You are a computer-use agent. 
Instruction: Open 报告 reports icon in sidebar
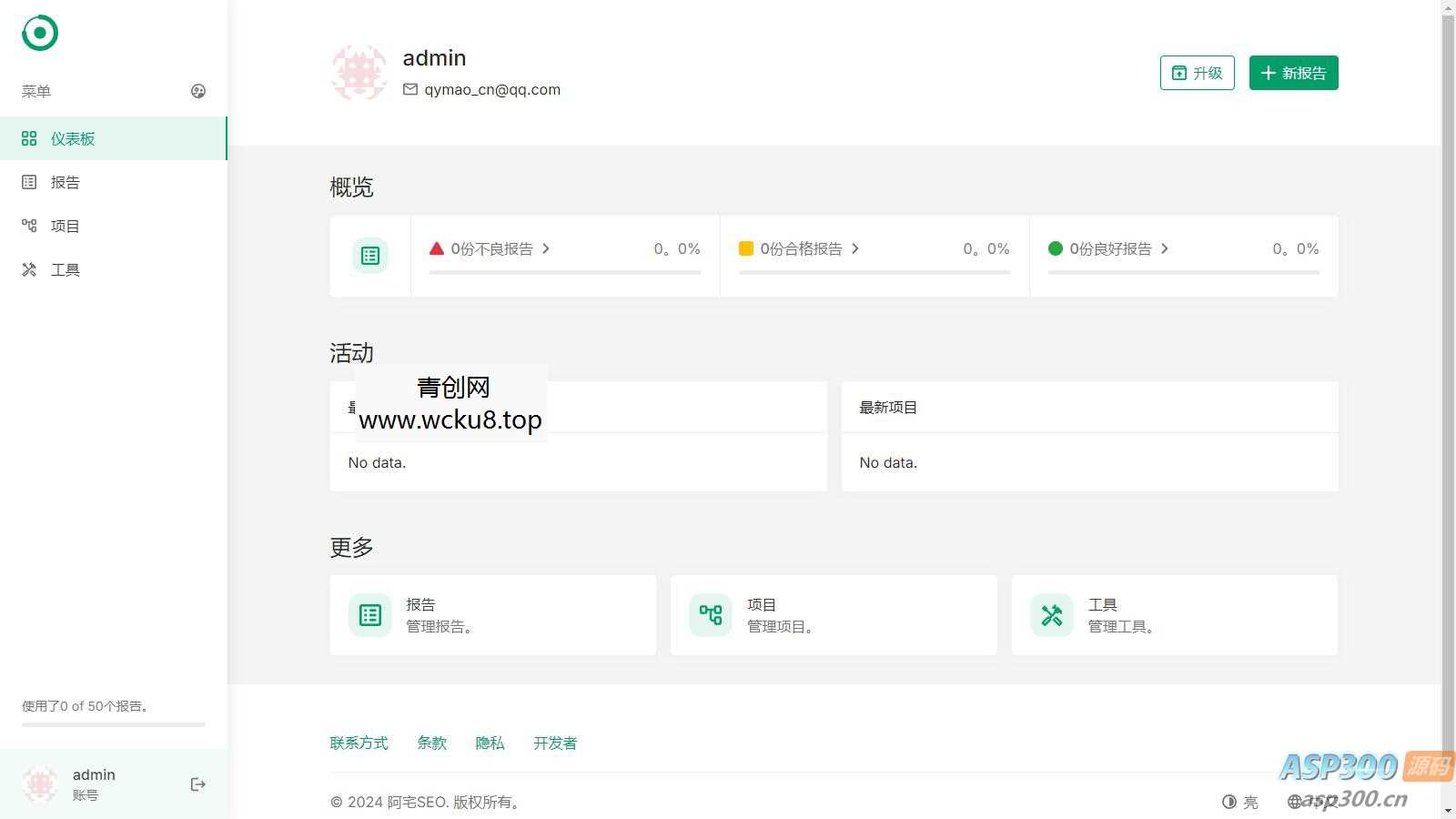[x=28, y=181]
